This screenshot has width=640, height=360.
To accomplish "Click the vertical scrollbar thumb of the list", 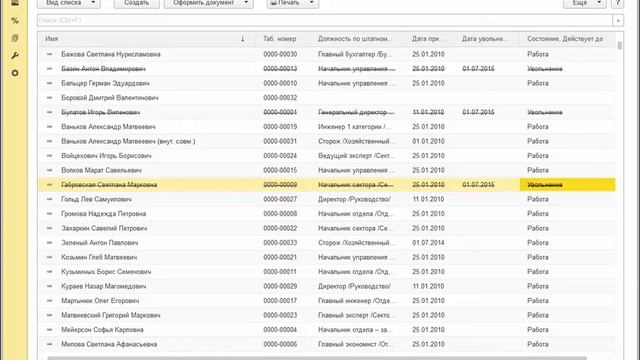I will click(x=620, y=45).
